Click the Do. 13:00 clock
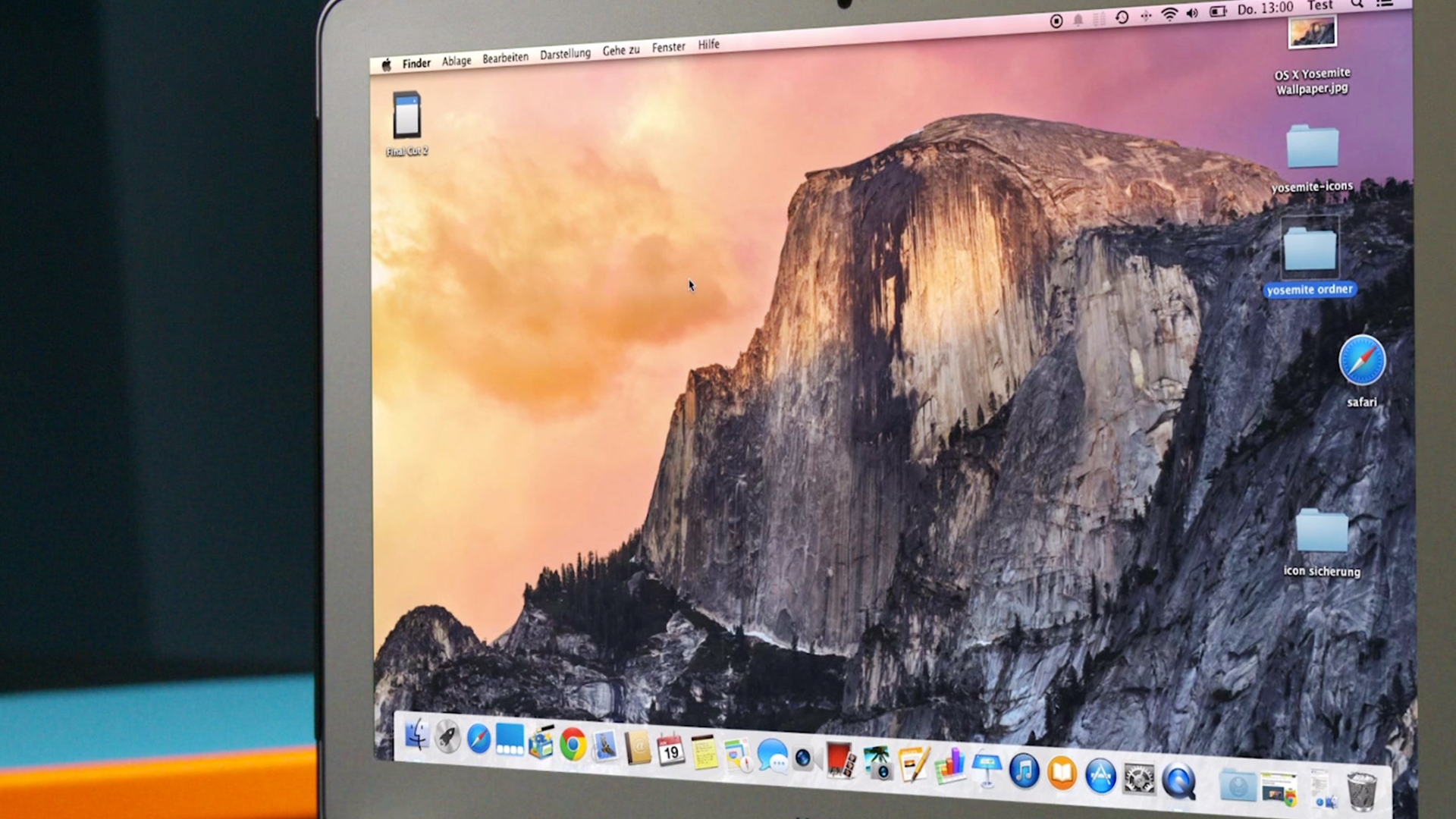This screenshot has width=1456, height=819. pyautogui.click(x=1266, y=8)
